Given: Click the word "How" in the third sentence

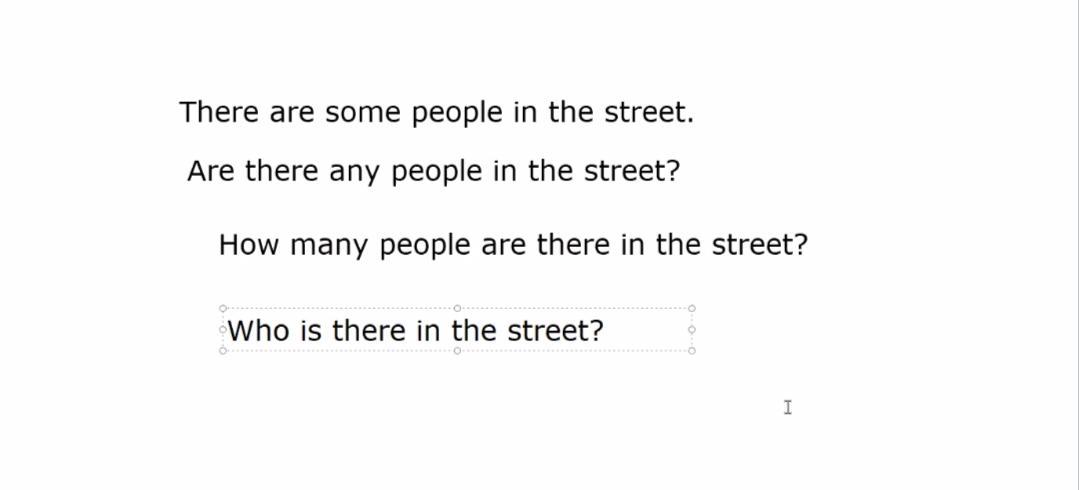Looking at the screenshot, I should (249, 245).
